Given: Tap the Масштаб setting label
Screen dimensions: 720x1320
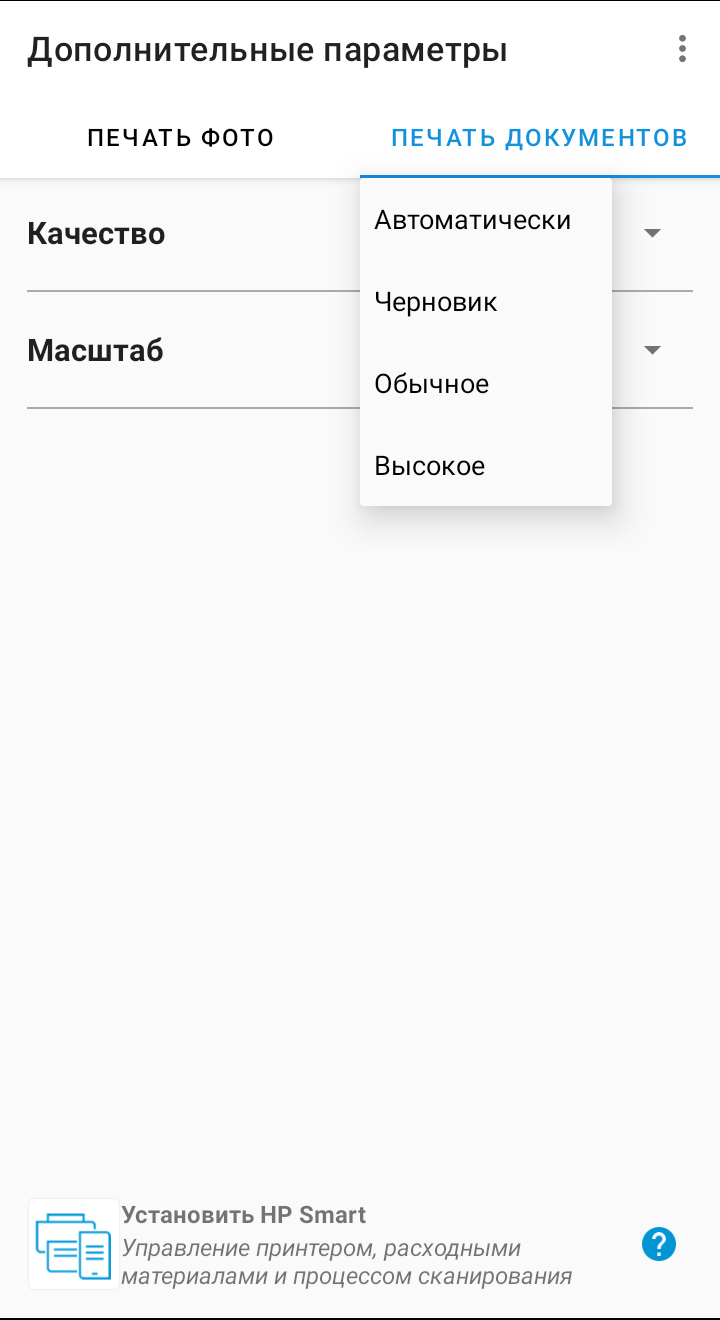Looking at the screenshot, I should [x=95, y=351].
